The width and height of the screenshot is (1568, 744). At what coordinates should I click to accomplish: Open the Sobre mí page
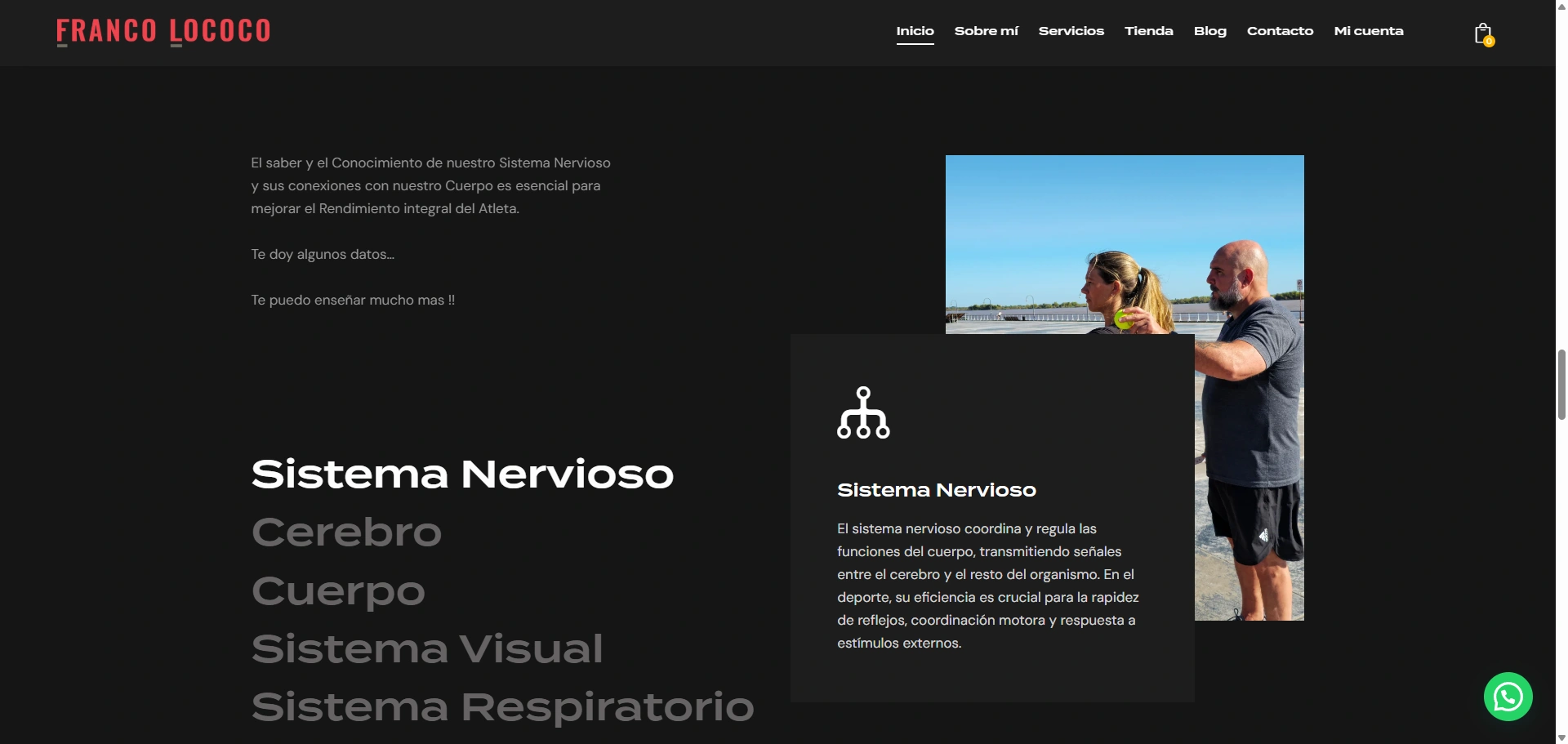(986, 31)
